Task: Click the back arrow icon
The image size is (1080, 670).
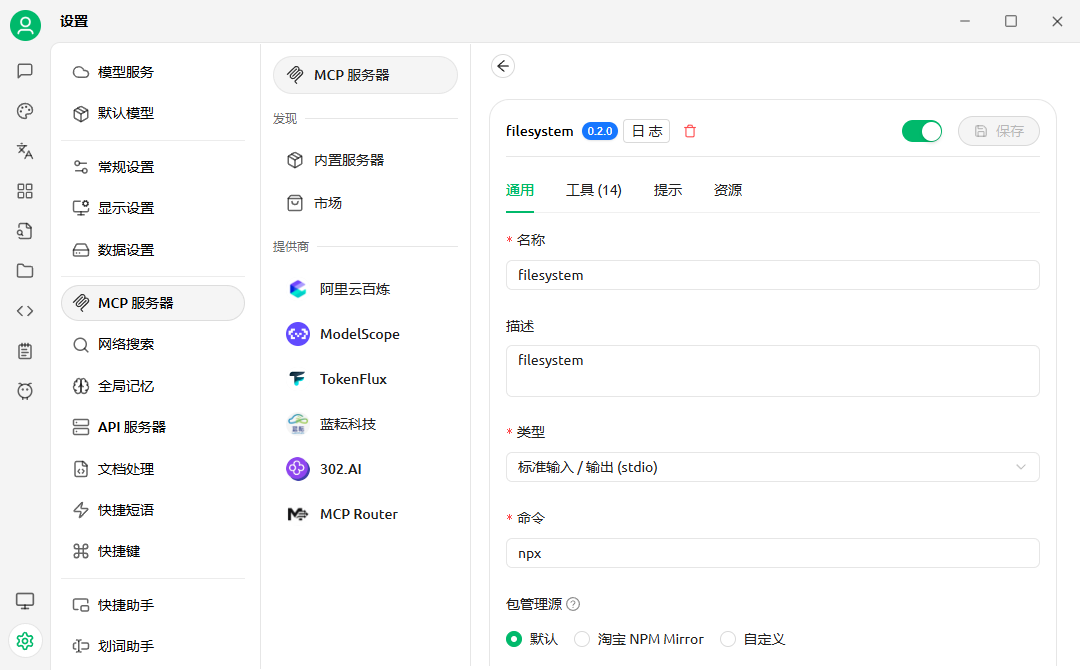Action: [x=503, y=66]
